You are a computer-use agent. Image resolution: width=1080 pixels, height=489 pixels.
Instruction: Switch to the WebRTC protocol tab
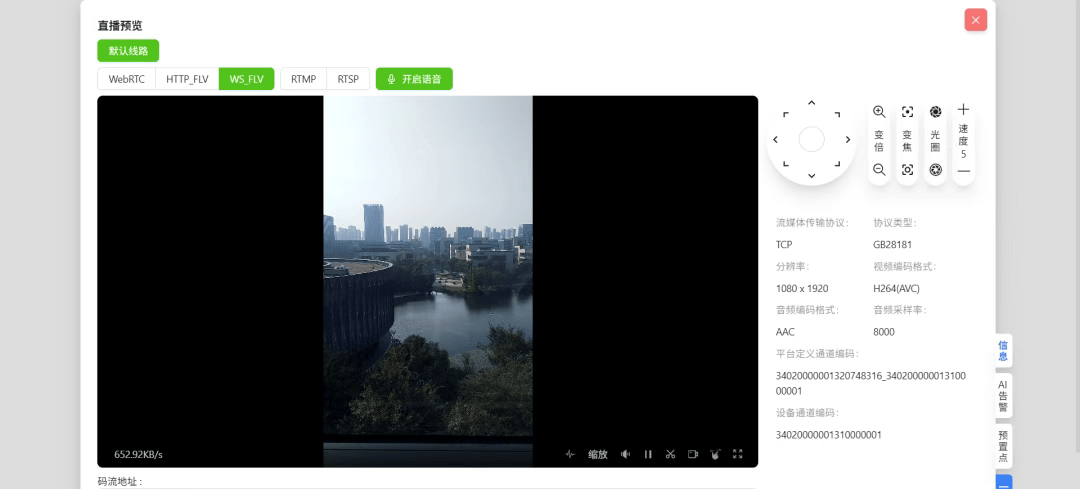(x=126, y=79)
